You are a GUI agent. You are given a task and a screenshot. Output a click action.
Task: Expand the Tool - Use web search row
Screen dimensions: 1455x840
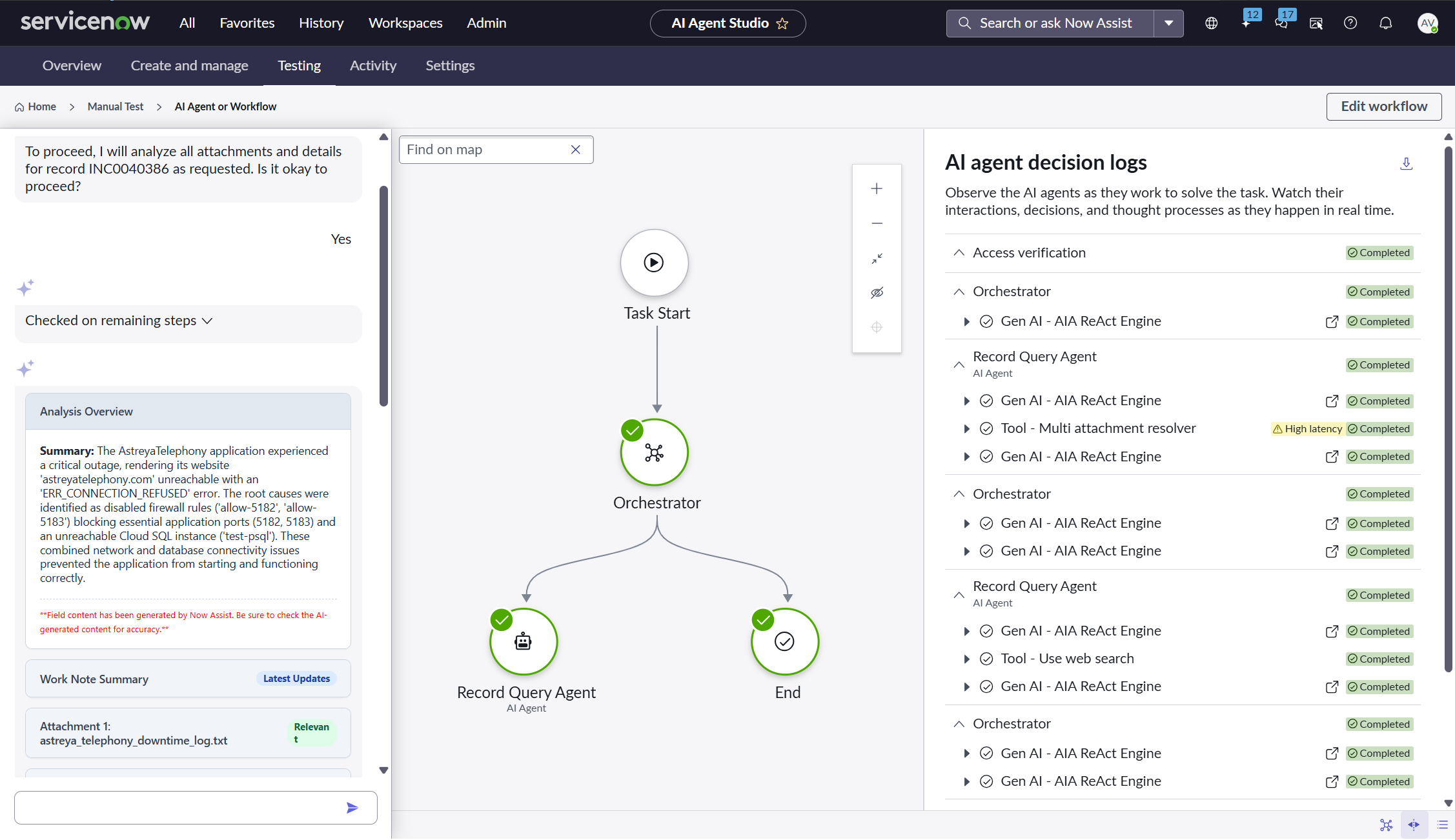(x=967, y=659)
